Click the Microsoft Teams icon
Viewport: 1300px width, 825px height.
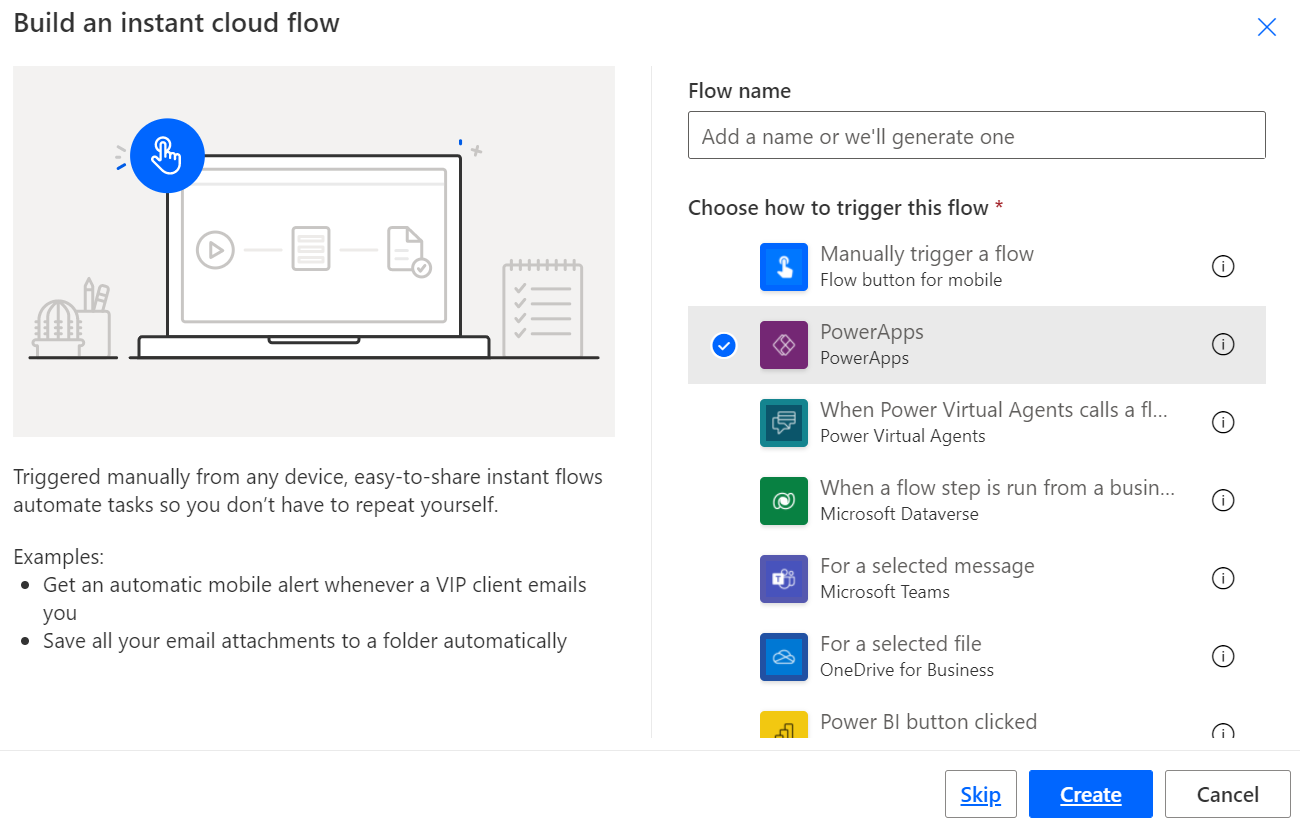[x=784, y=579]
